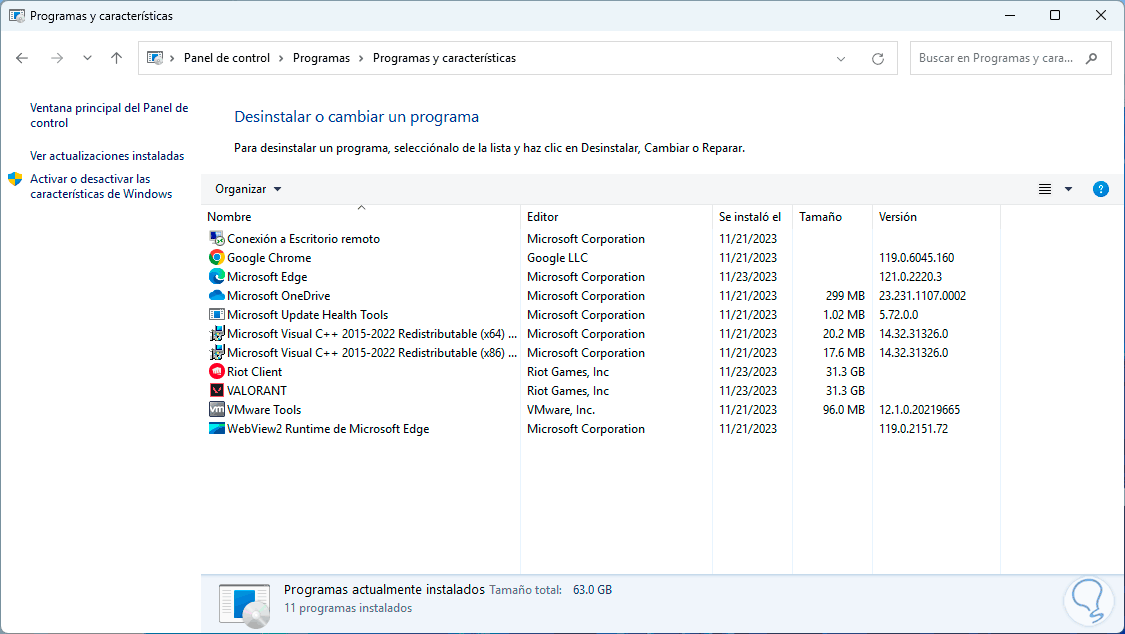The width and height of the screenshot is (1125, 634).
Task: Open the Organizar dropdown menu
Action: [248, 189]
